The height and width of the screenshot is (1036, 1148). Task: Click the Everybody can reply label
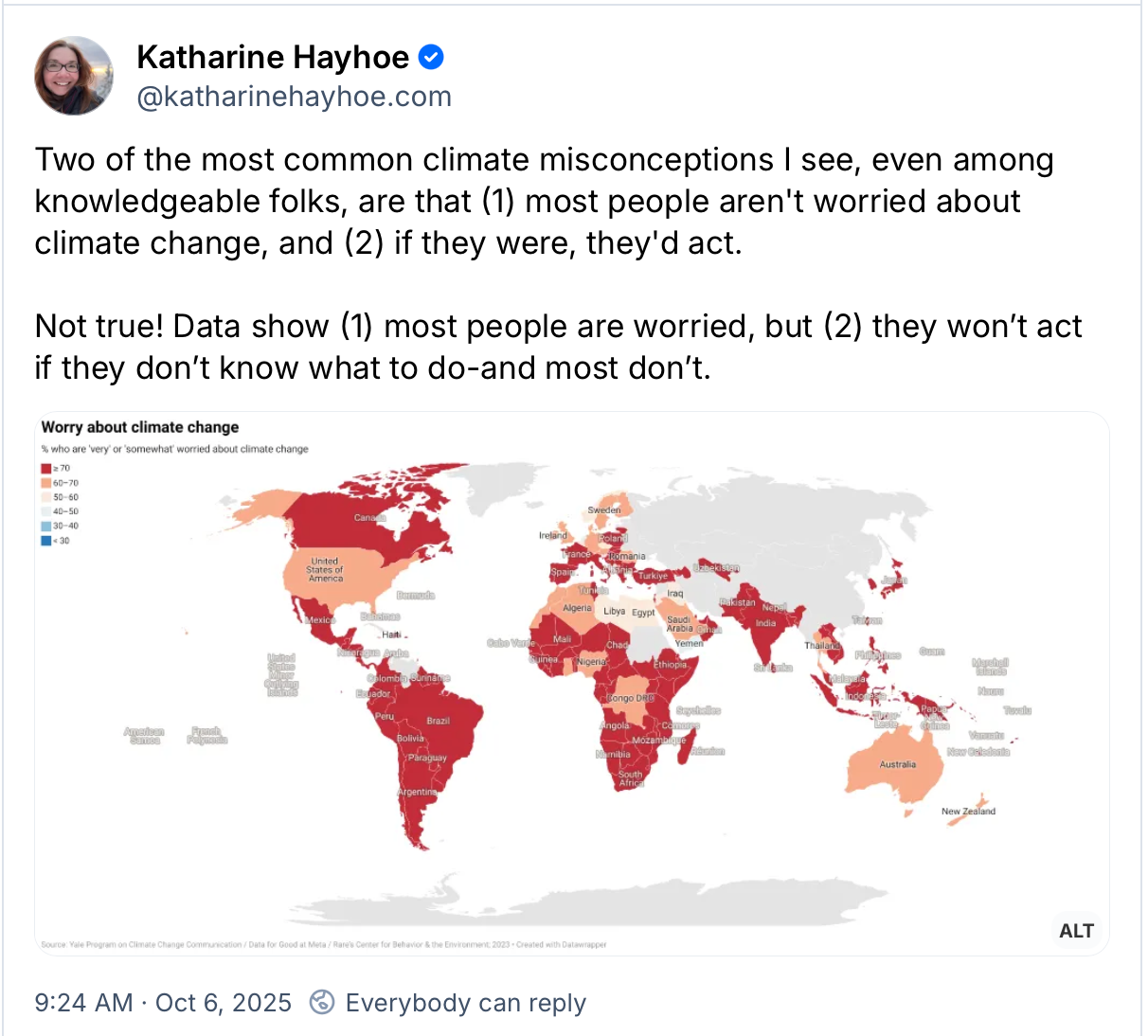pos(466,1003)
